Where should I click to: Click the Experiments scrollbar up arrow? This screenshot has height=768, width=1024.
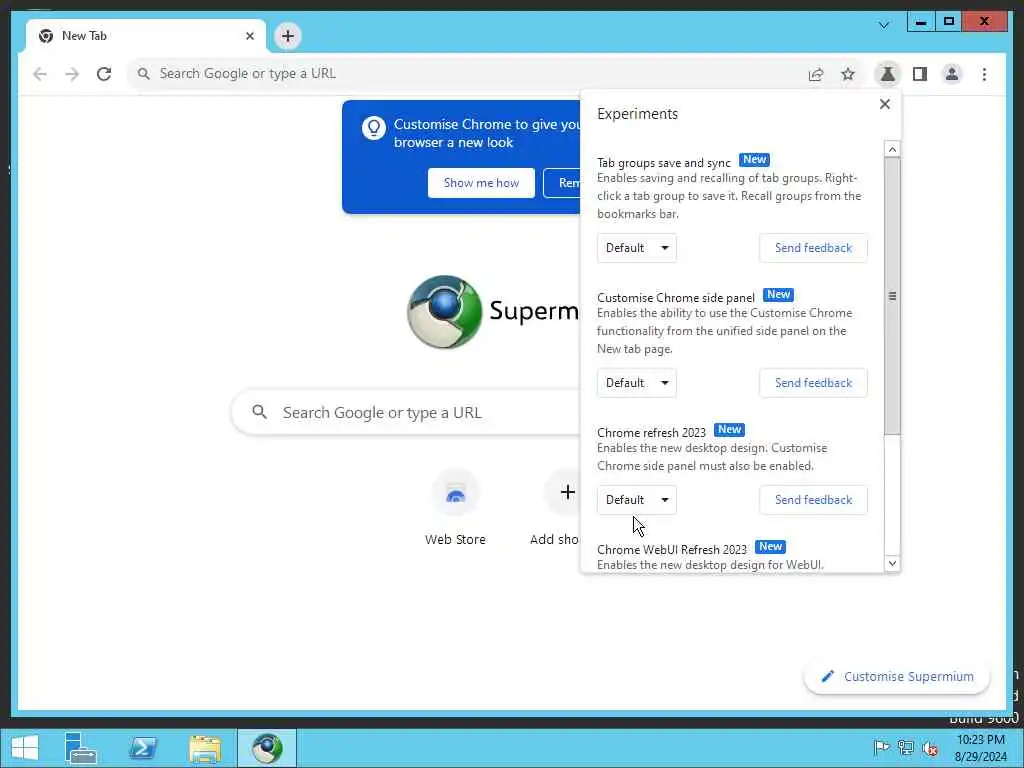click(x=892, y=150)
